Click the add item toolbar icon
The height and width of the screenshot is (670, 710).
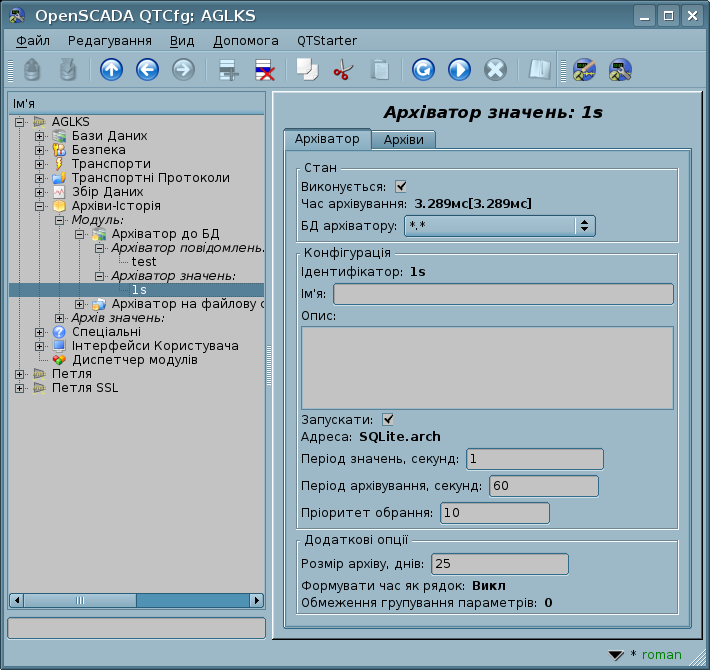click(x=229, y=70)
